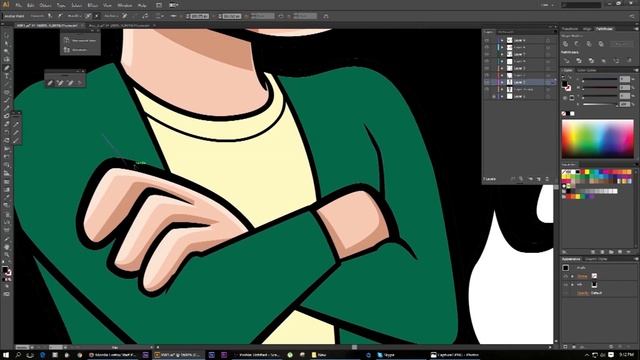Open the Arrange Documents icon in menu bar
This screenshot has height=360, width=640.
[x=173, y=5]
